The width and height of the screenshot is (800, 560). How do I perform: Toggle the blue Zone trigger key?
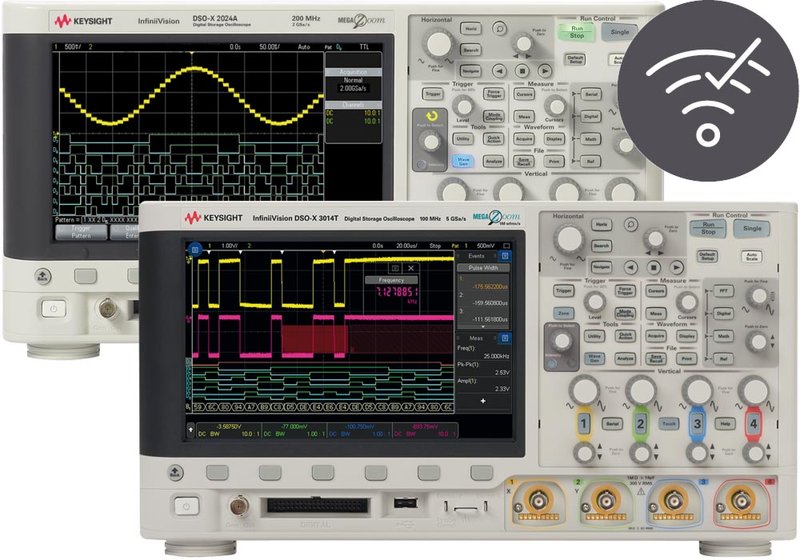[563, 313]
